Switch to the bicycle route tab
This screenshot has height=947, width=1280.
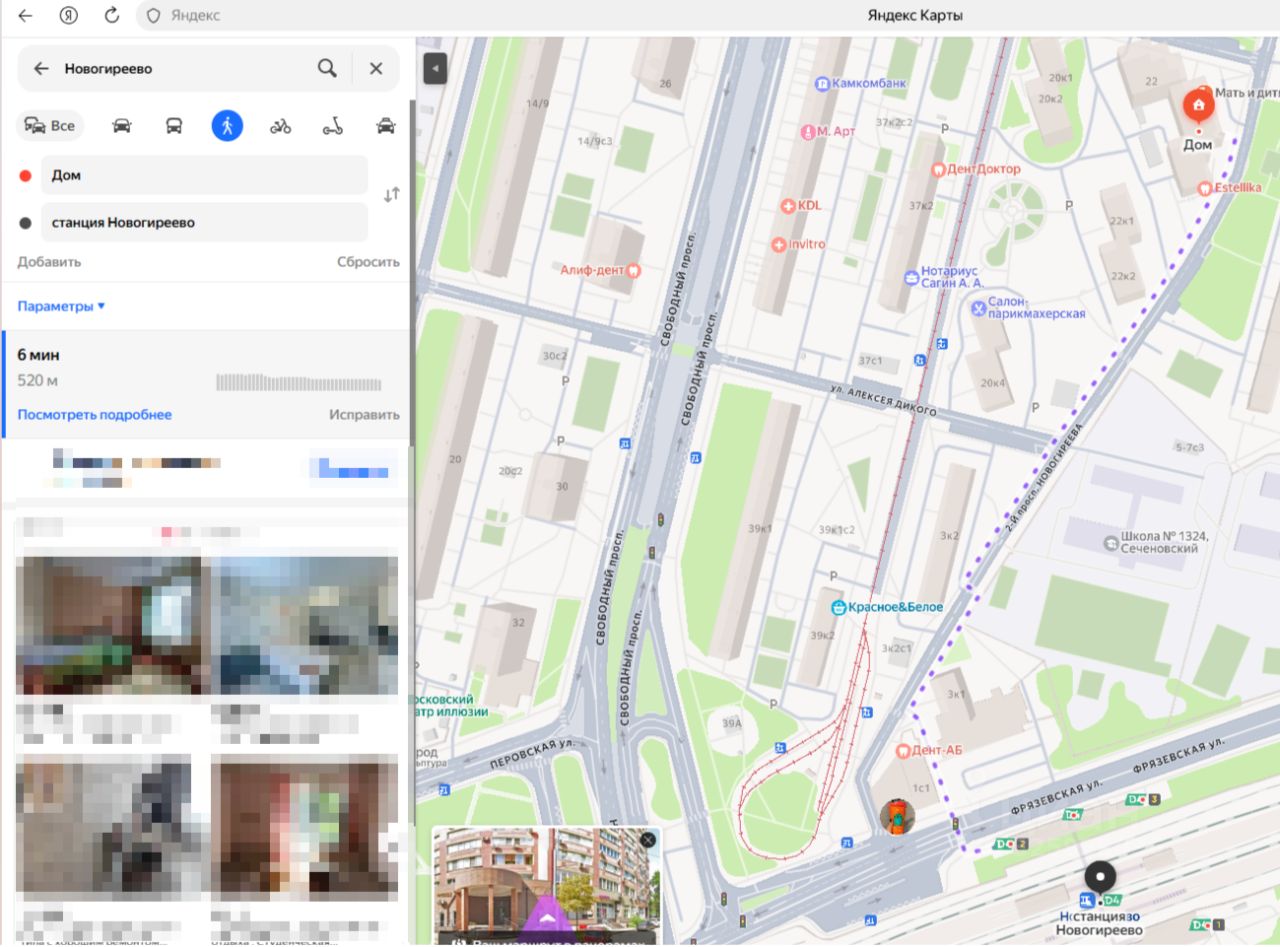click(280, 125)
